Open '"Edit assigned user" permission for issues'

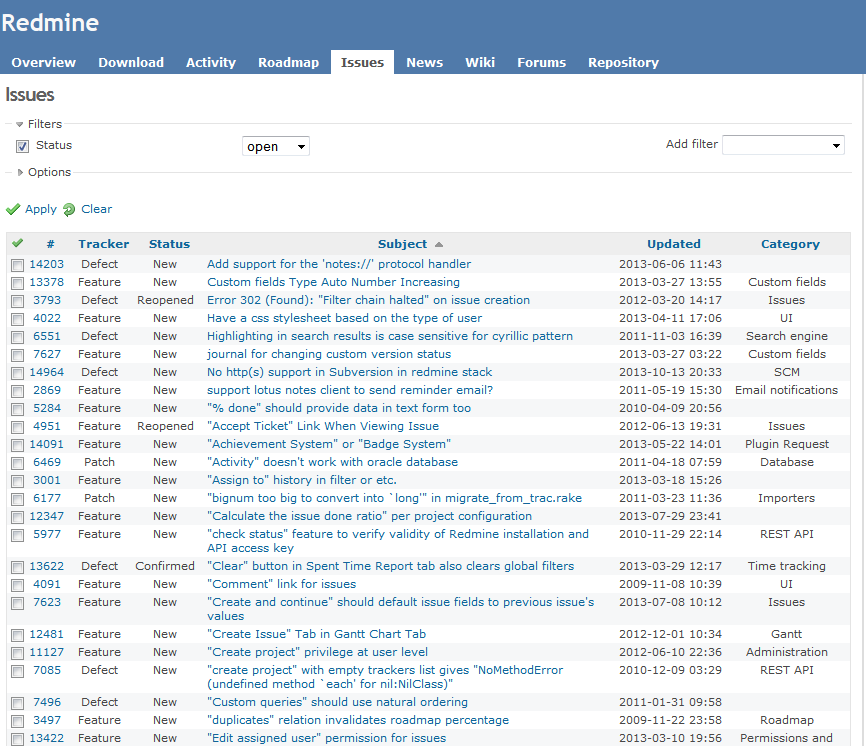pyautogui.click(x=326, y=738)
